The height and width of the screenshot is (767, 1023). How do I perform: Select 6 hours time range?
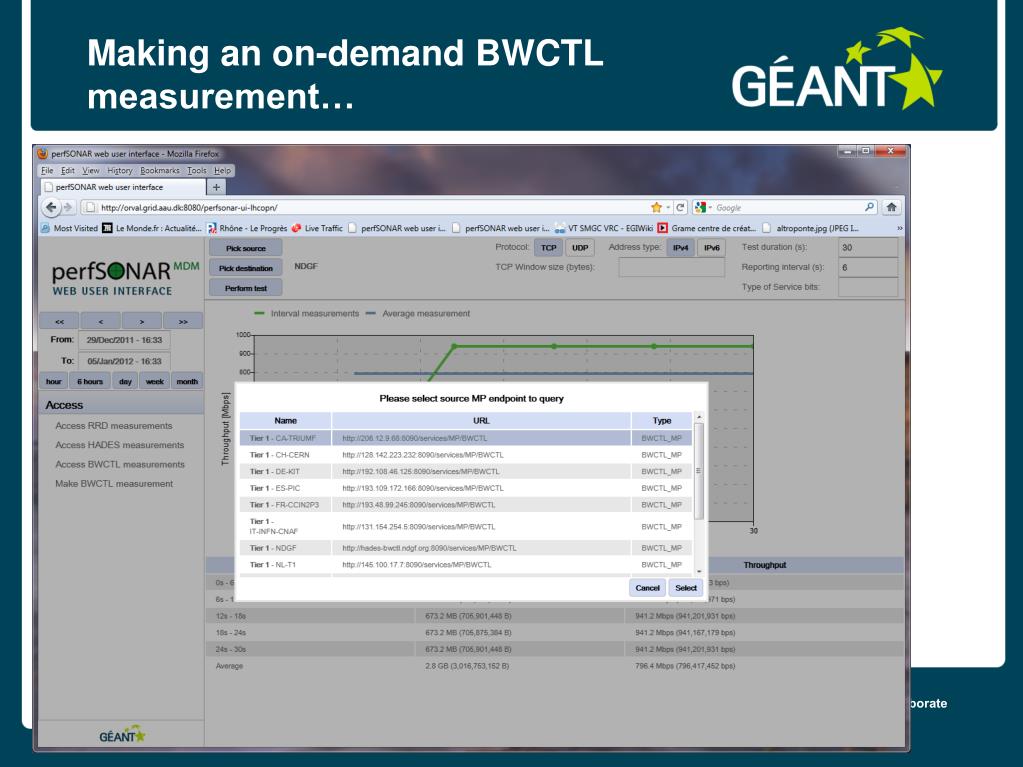click(90, 382)
